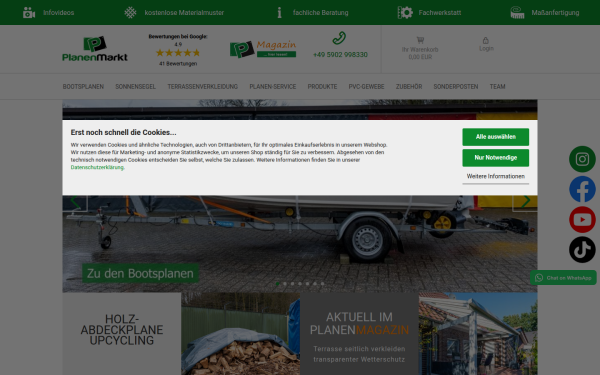This screenshot has height=375, width=600.
Task: Click phone number +49 5902 998330
Action: tap(340, 55)
